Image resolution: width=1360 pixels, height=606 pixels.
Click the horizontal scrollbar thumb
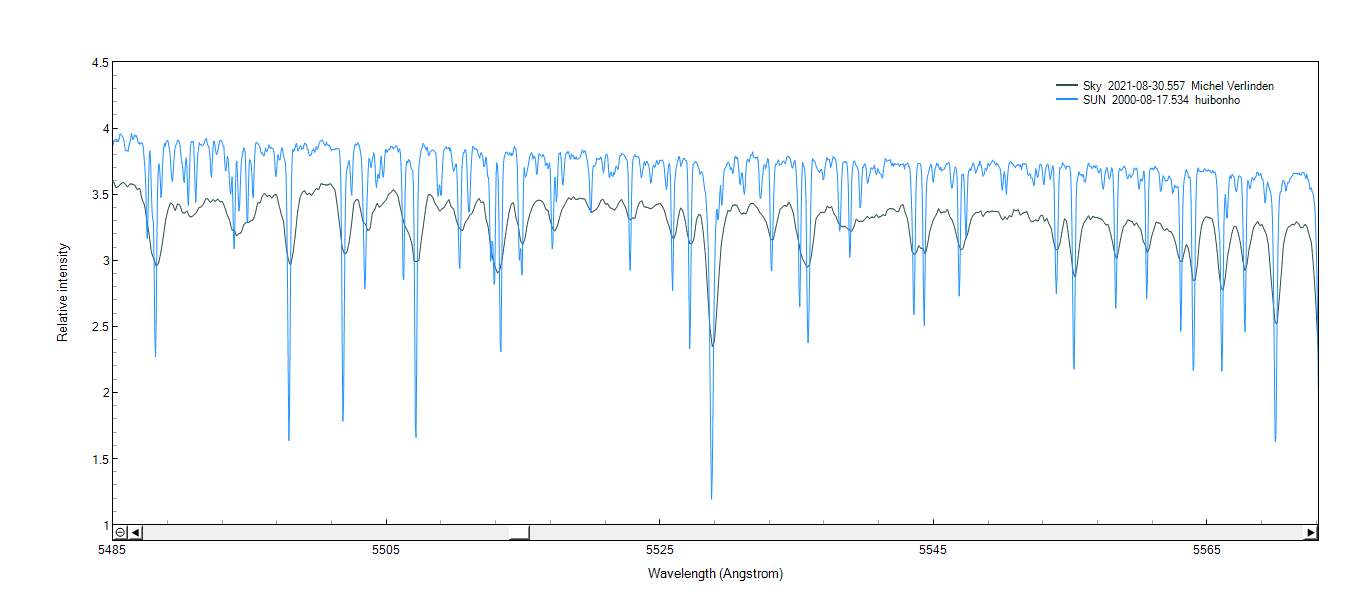pos(519,532)
